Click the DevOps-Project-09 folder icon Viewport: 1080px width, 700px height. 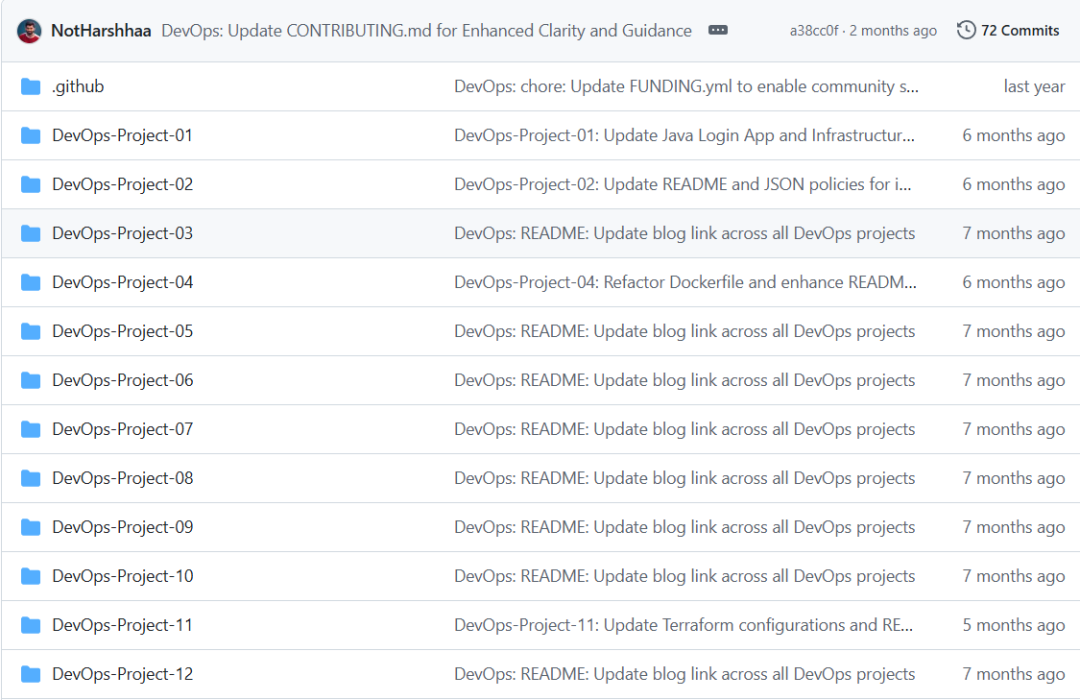pyautogui.click(x=30, y=527)
